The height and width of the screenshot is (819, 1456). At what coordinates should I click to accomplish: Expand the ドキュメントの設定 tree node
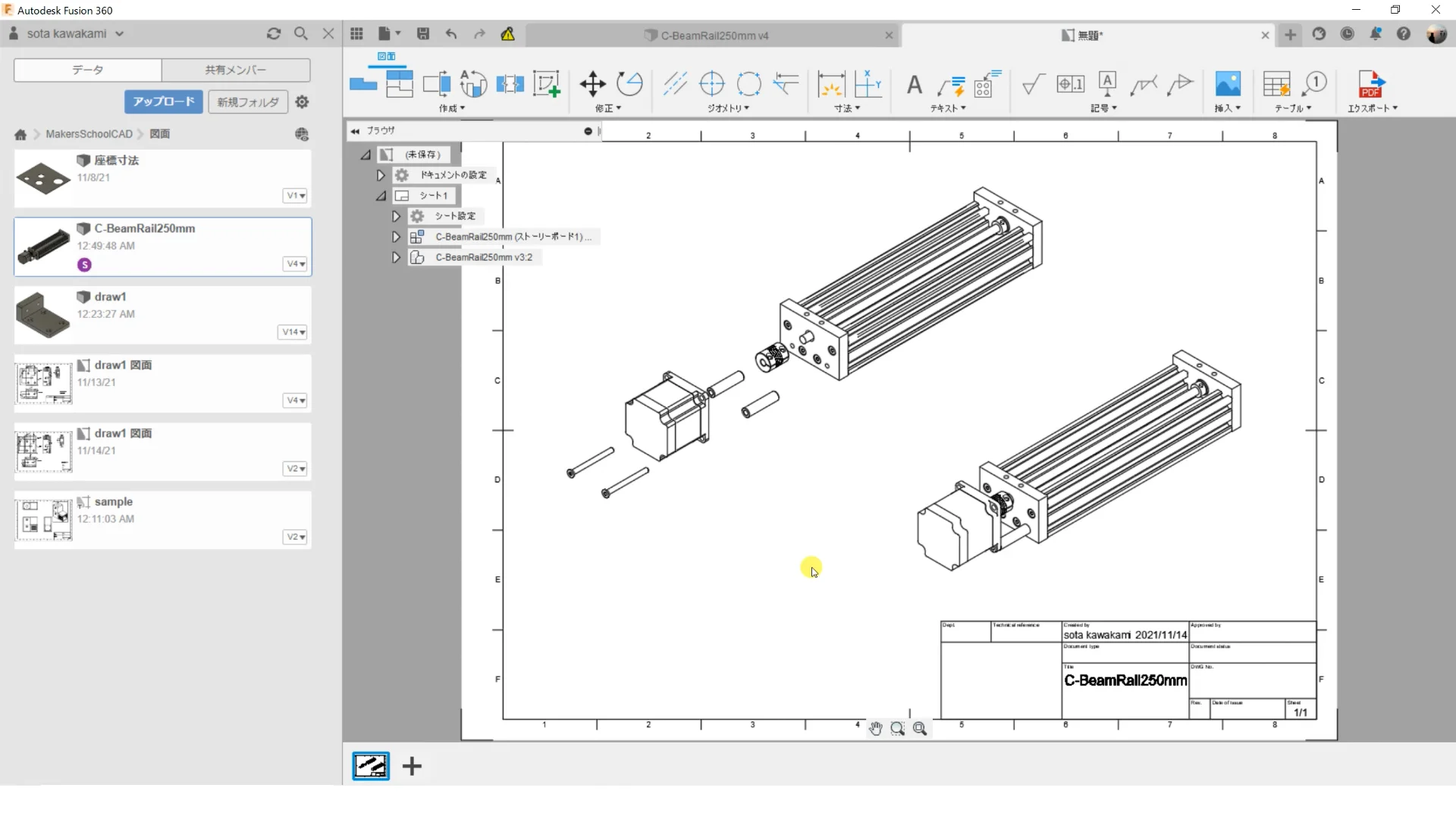click(x=381, y=175)
